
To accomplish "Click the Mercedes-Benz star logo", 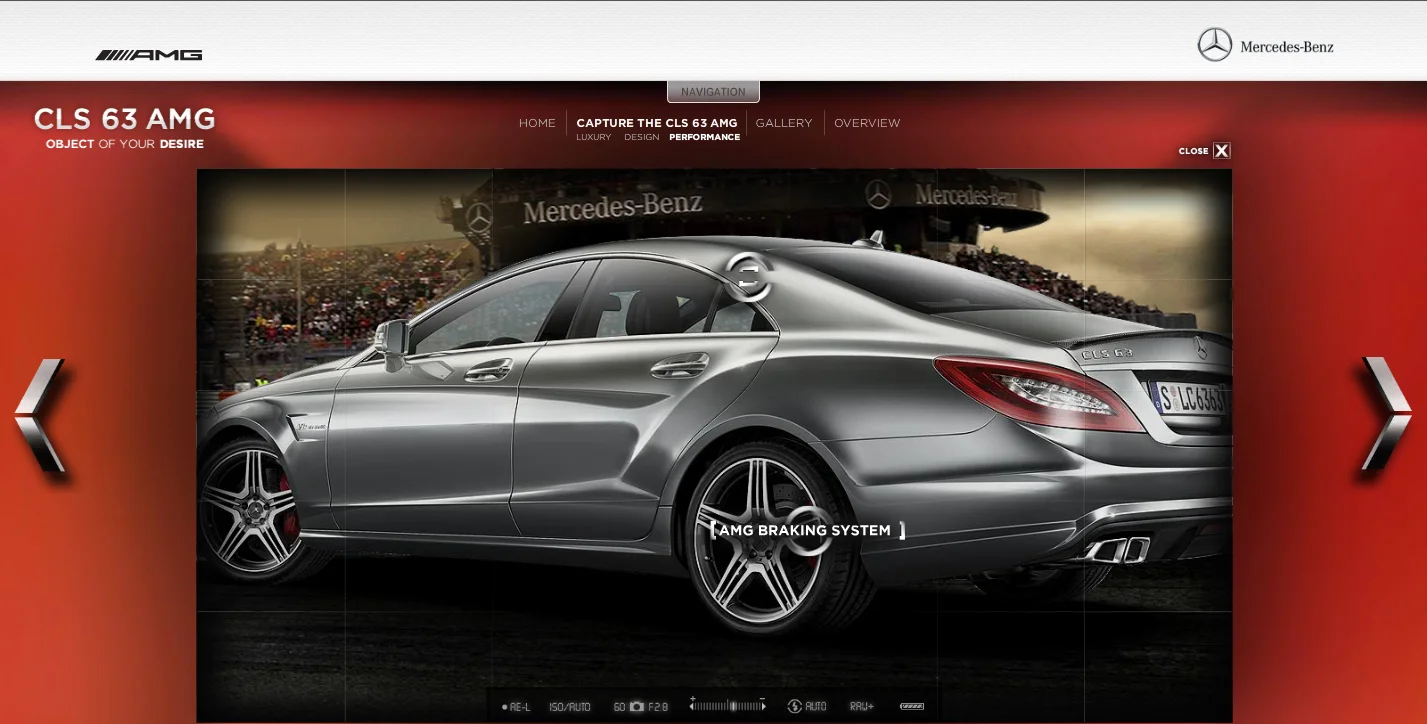I will 1215,45.
